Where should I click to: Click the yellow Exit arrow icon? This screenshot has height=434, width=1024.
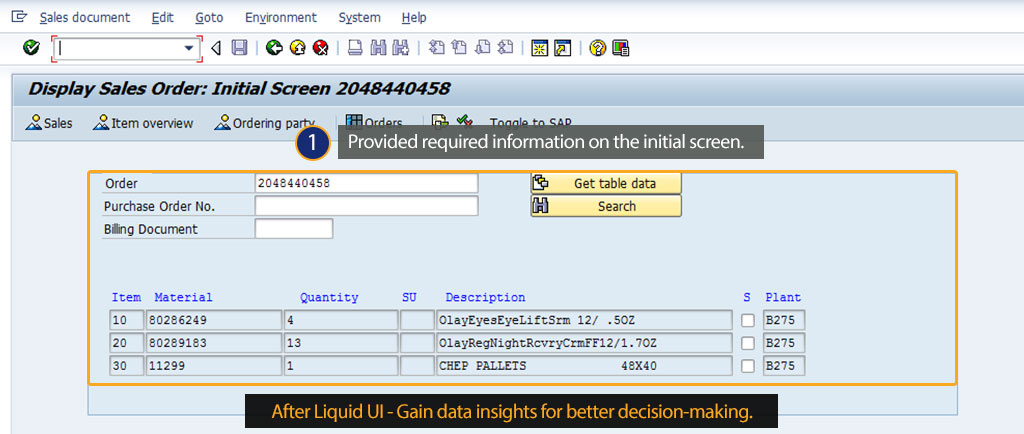297,47
